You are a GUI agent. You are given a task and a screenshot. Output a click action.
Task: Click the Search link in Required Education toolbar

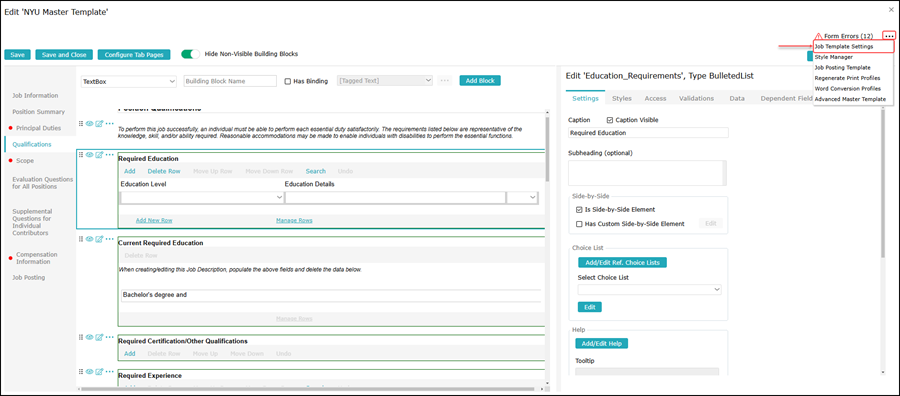pyautogui.click(x=316, y=171)
